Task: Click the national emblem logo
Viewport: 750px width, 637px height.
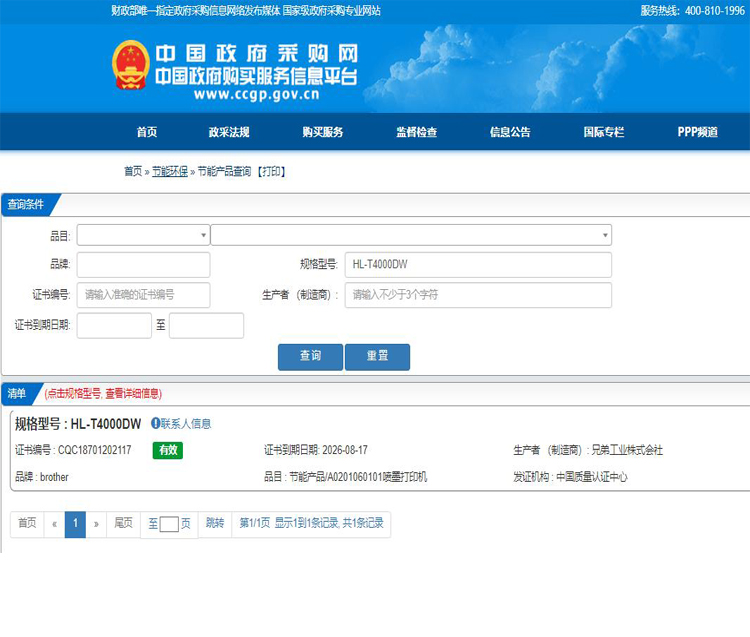Action: click(131, 65)
